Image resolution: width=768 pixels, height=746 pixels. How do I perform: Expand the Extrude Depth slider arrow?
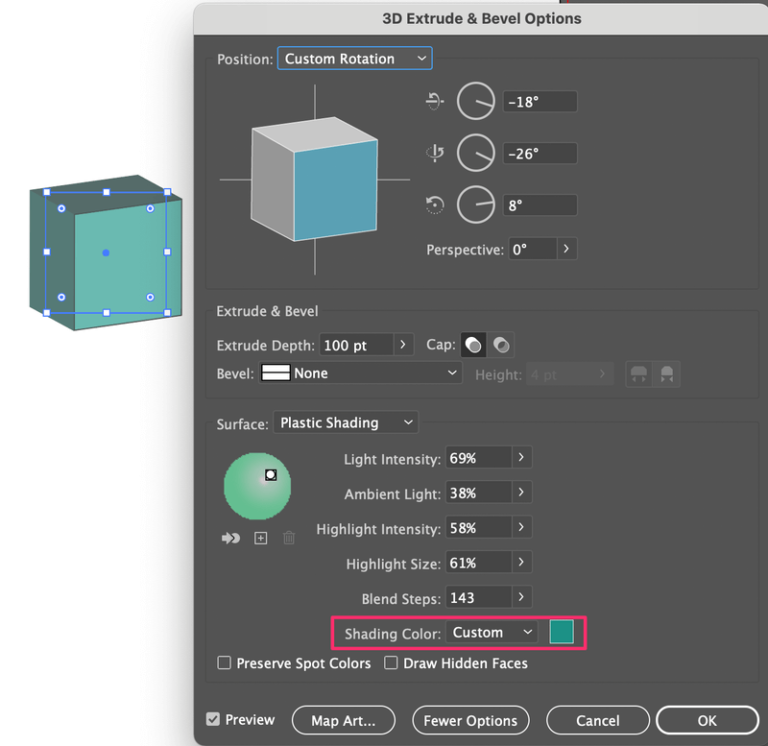(x=403, y=344)
